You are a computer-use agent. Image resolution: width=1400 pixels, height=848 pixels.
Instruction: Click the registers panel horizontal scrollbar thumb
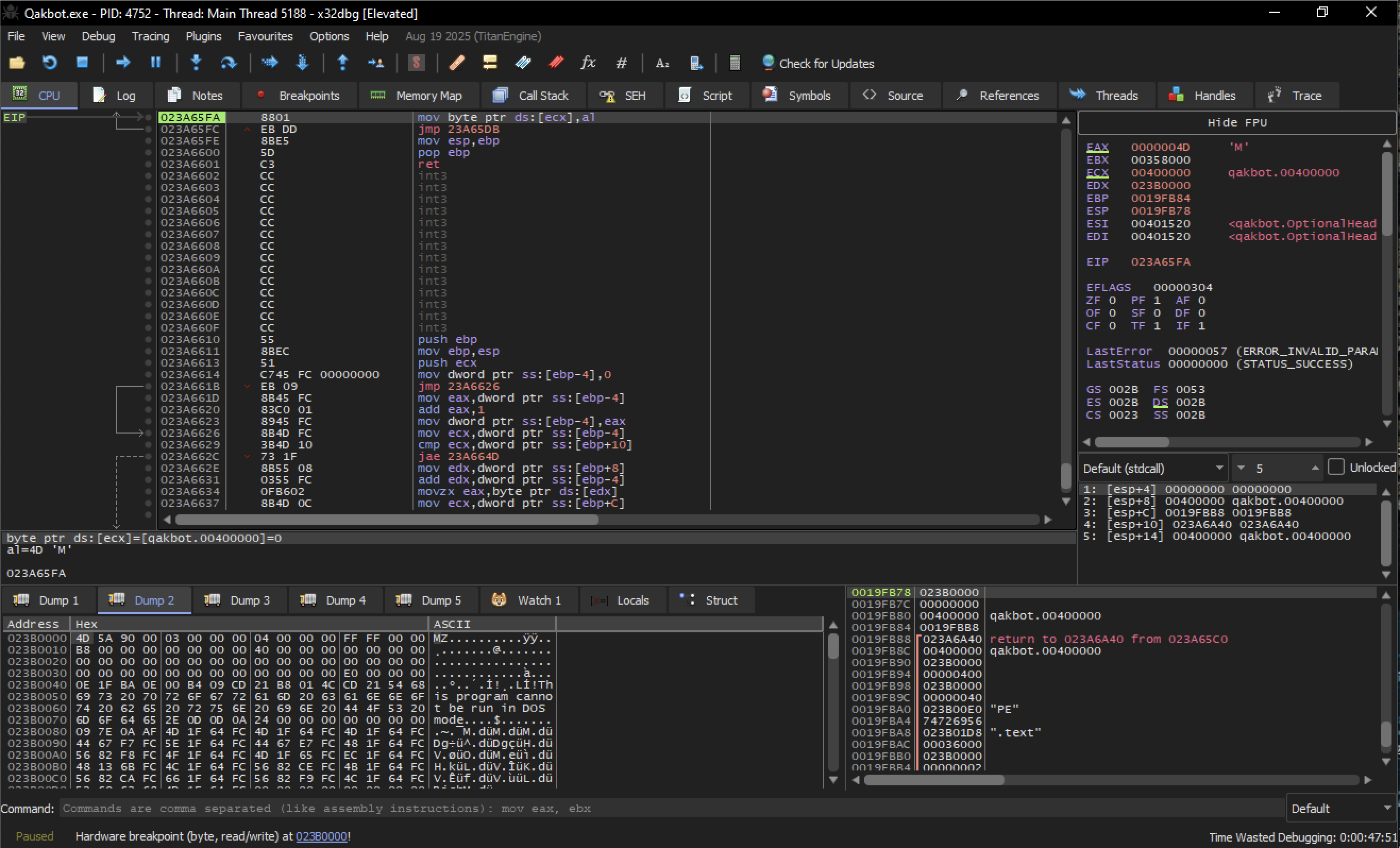[1132, 442]
